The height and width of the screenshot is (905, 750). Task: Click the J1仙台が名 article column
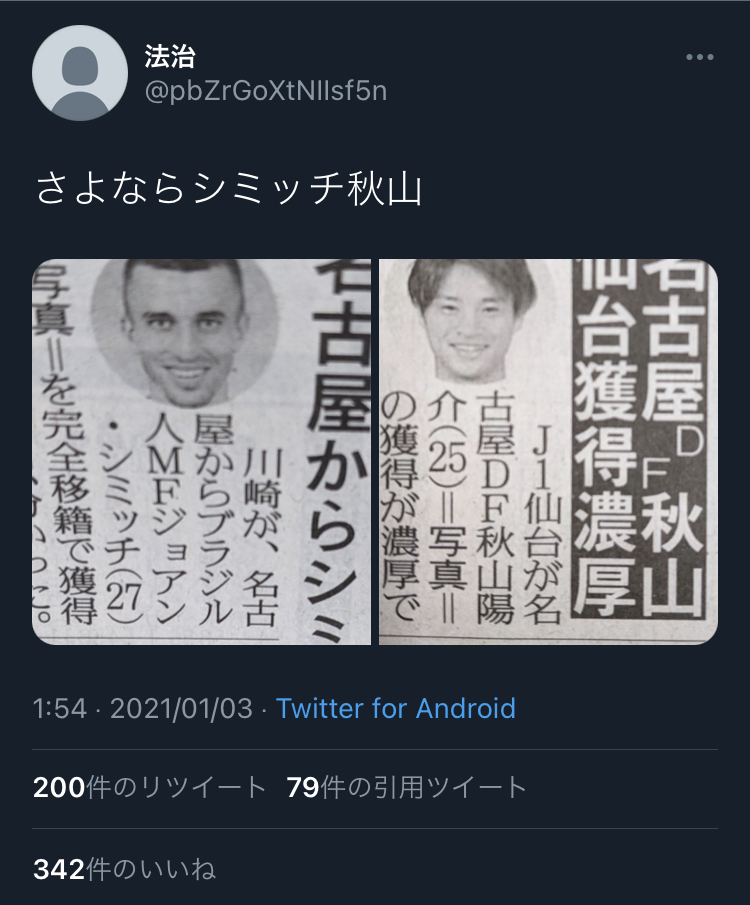543,526
